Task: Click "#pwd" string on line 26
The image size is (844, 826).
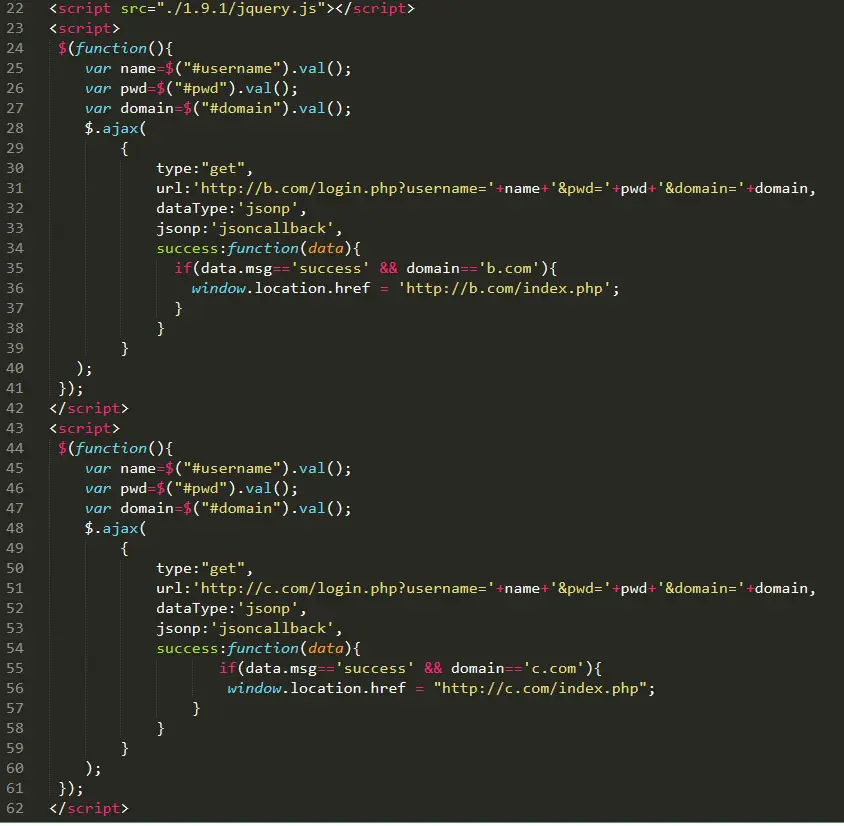Action: click(x=201, y=89)
